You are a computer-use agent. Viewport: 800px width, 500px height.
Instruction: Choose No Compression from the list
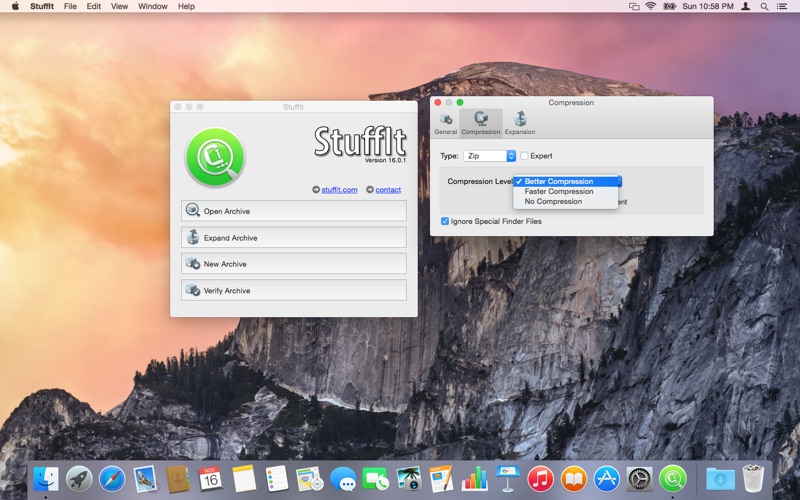coord(565,202)
